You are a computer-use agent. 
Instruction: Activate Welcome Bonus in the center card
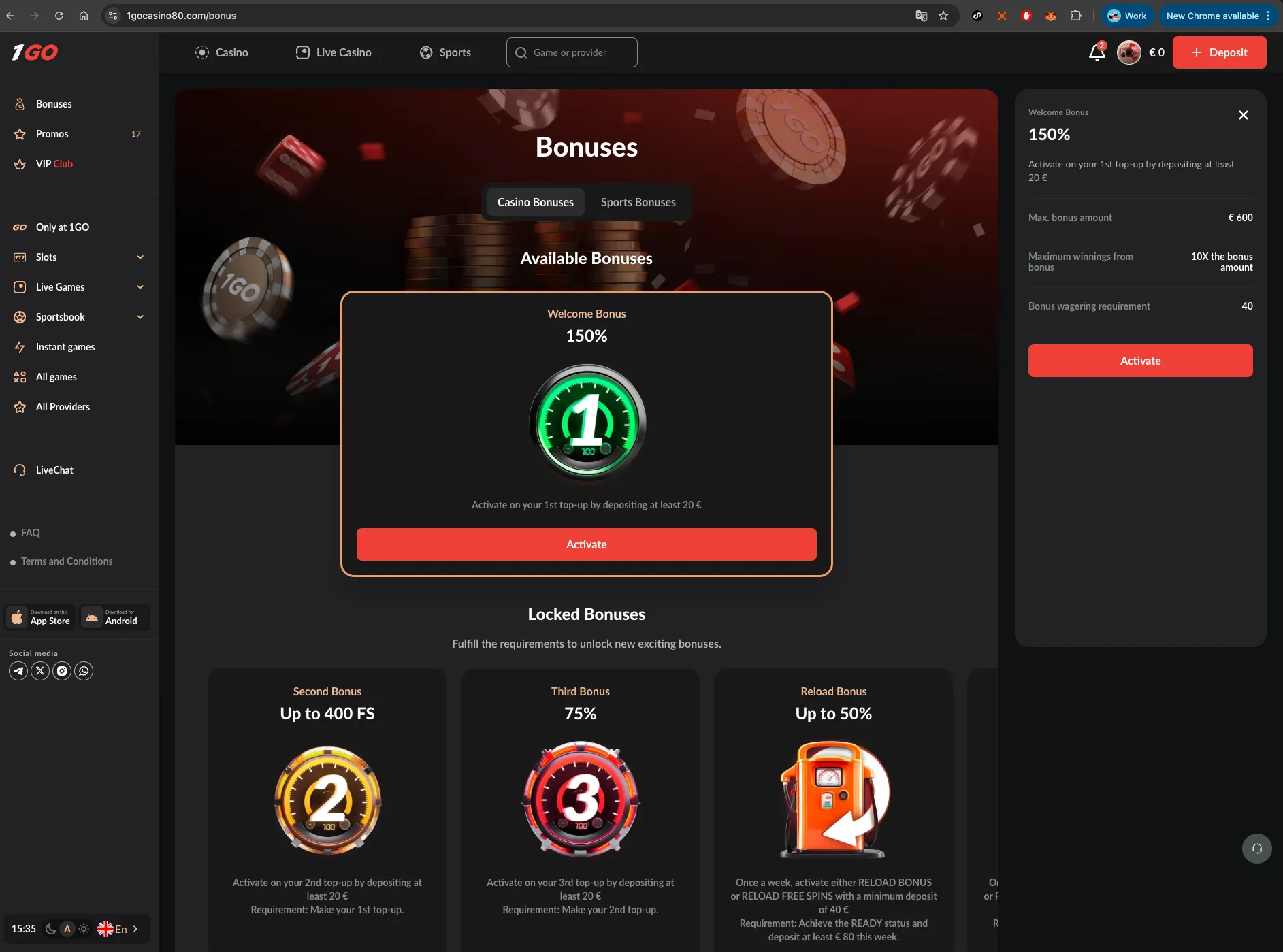[587, 544]
